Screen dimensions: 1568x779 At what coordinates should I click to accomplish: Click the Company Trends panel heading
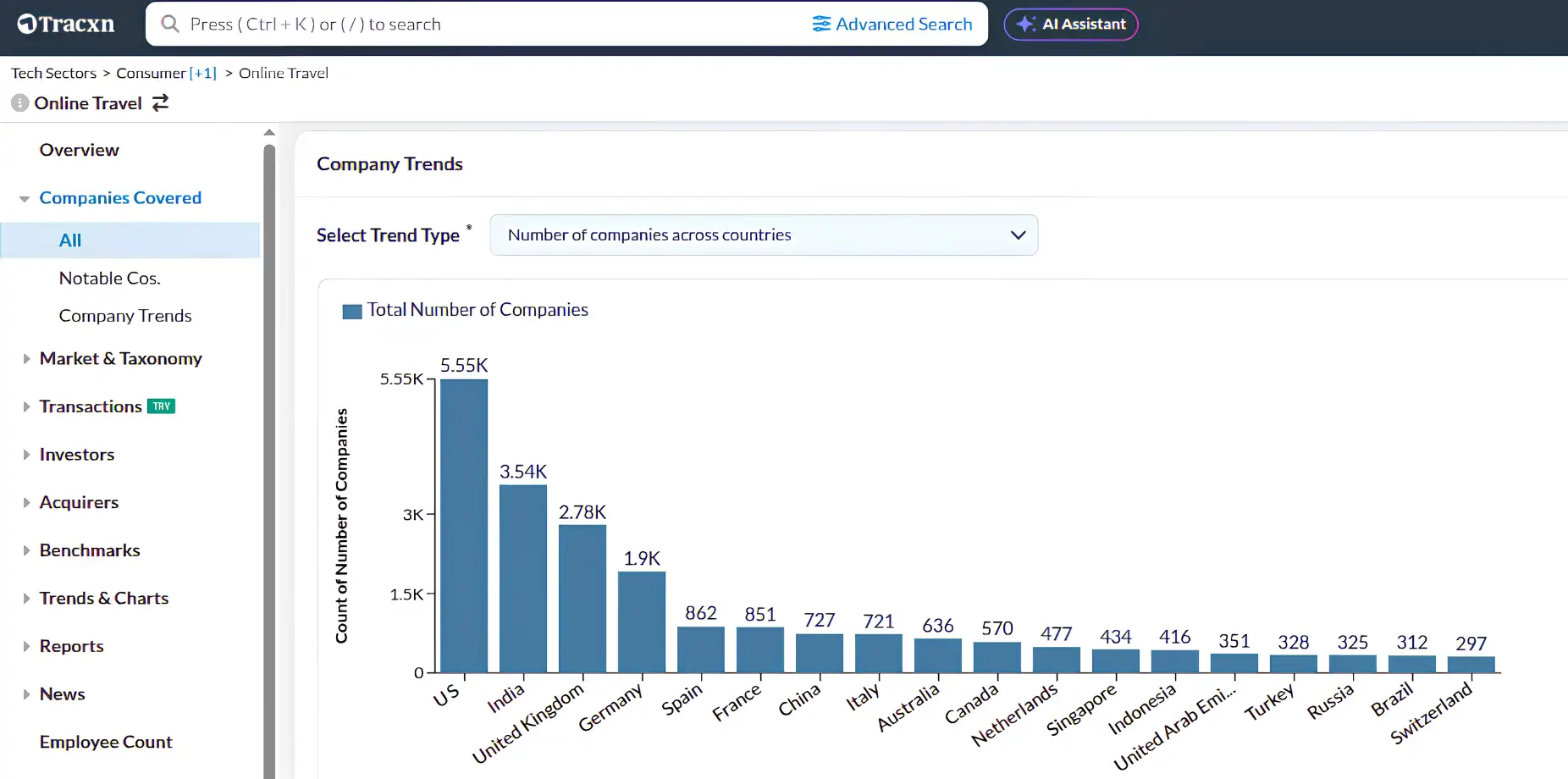pos(389,164)
